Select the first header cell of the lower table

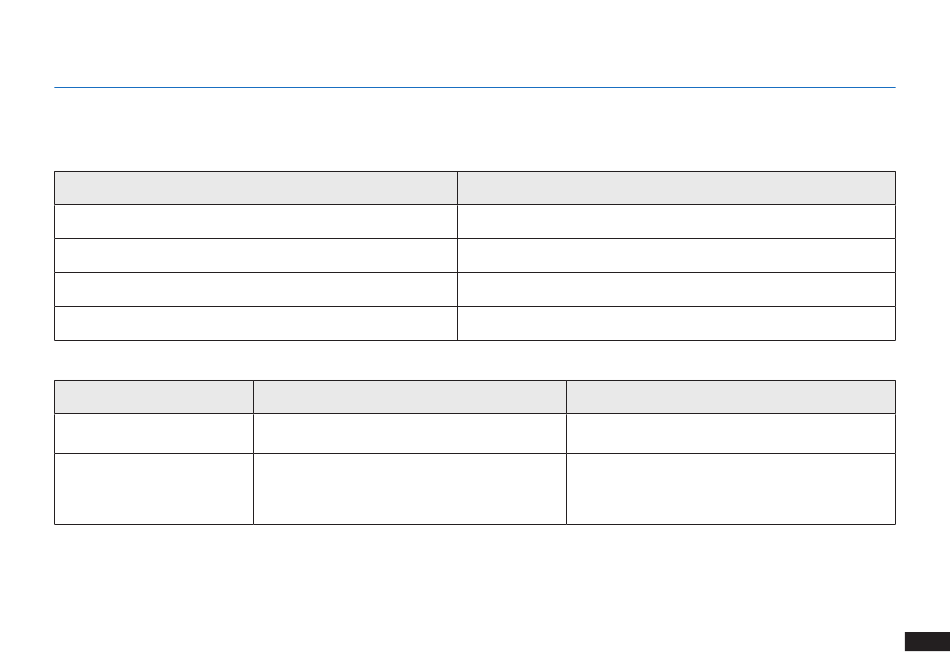(x=154, y=396)
